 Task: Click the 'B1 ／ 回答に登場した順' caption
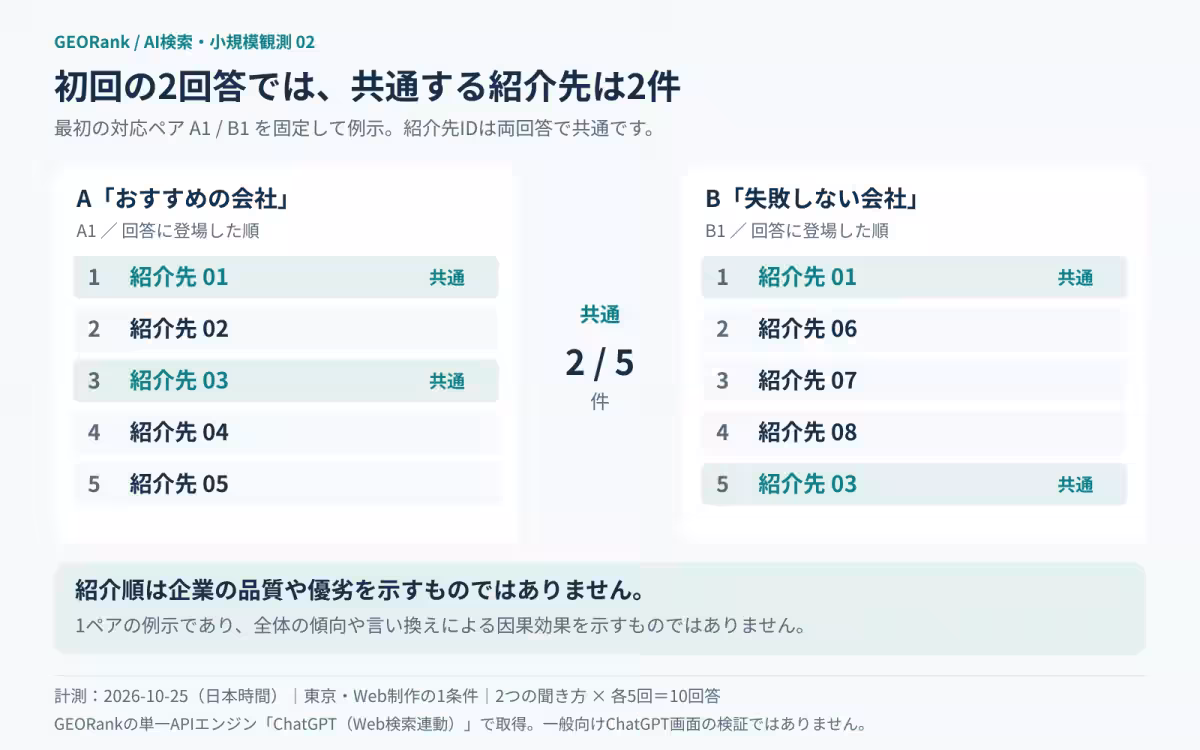(797, 231)
